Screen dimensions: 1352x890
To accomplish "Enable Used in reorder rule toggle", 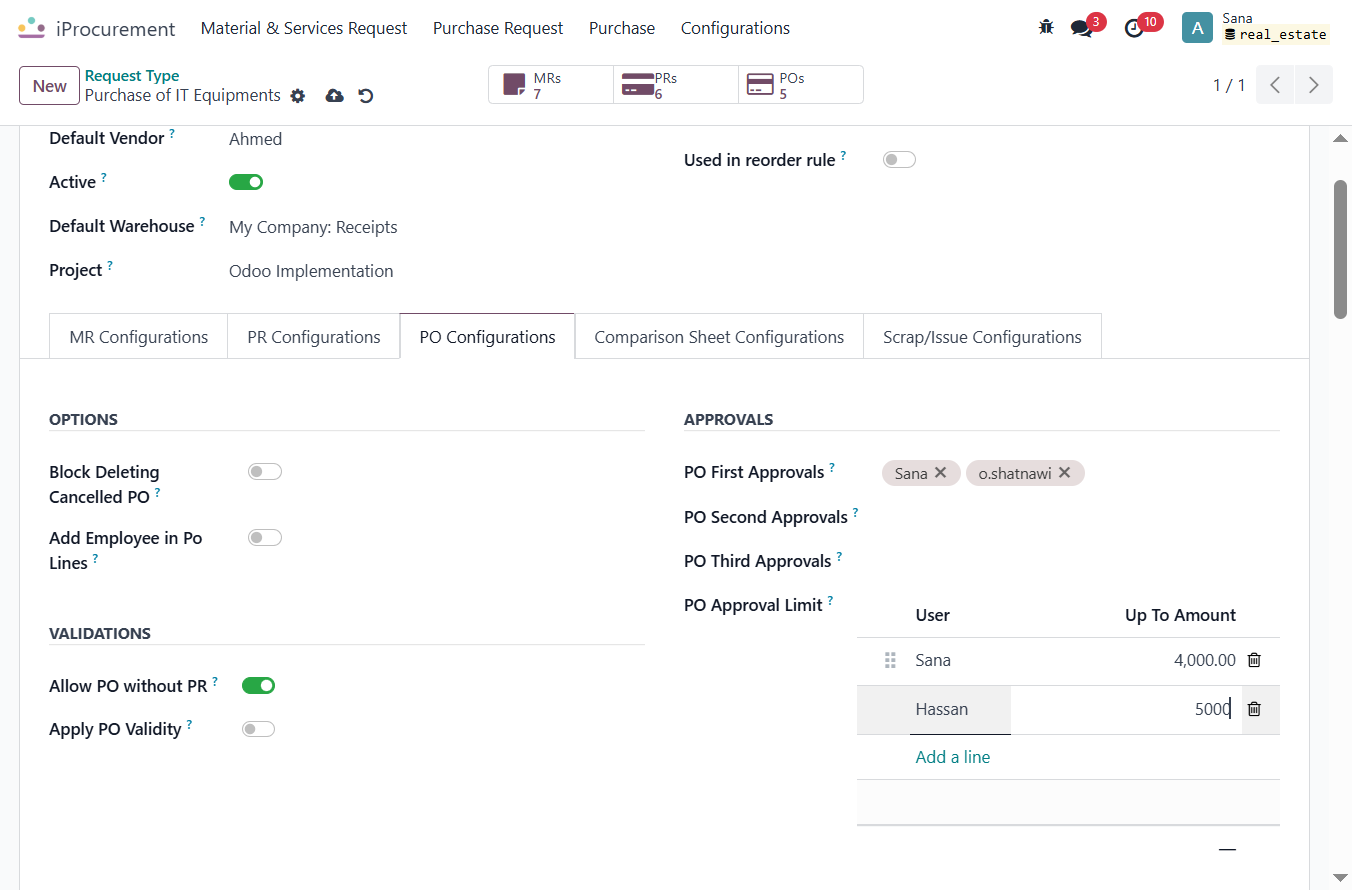I will click(x=899, y=160).
